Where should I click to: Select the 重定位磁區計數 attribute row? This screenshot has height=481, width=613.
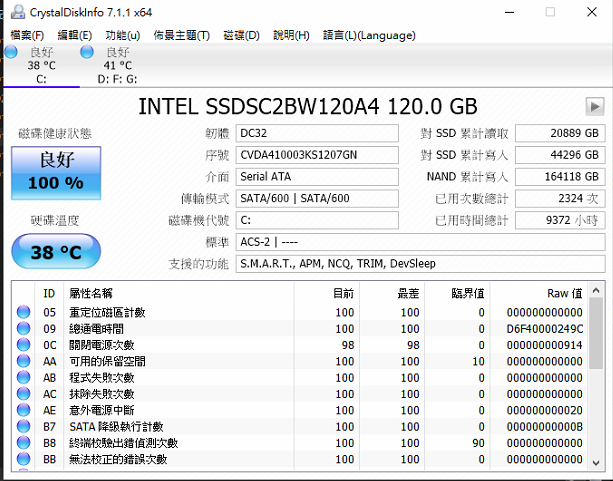pyautogui.click(x=300, y=312)
